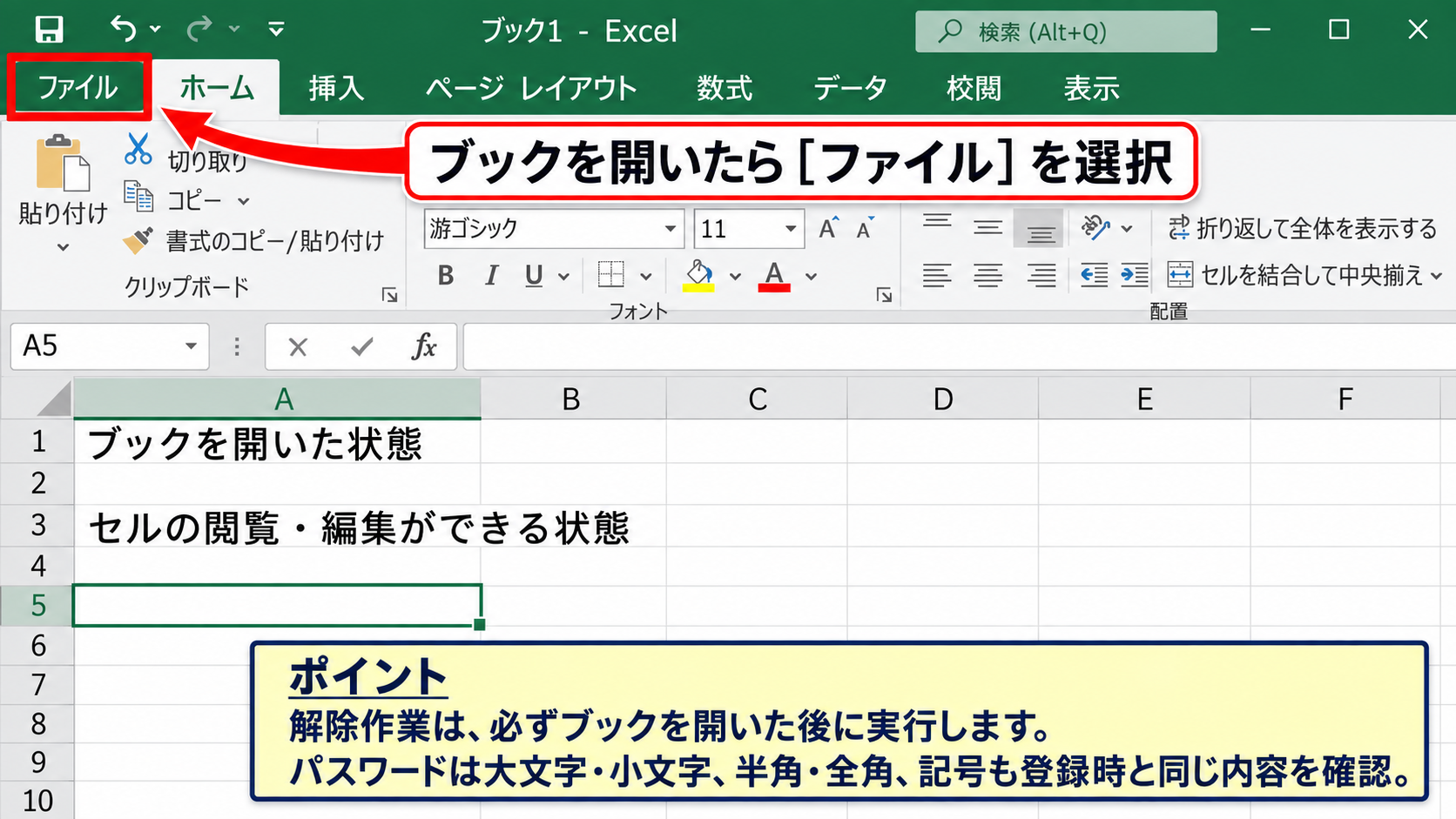
Task: Click the center text icon
Action: coord(988,276)
